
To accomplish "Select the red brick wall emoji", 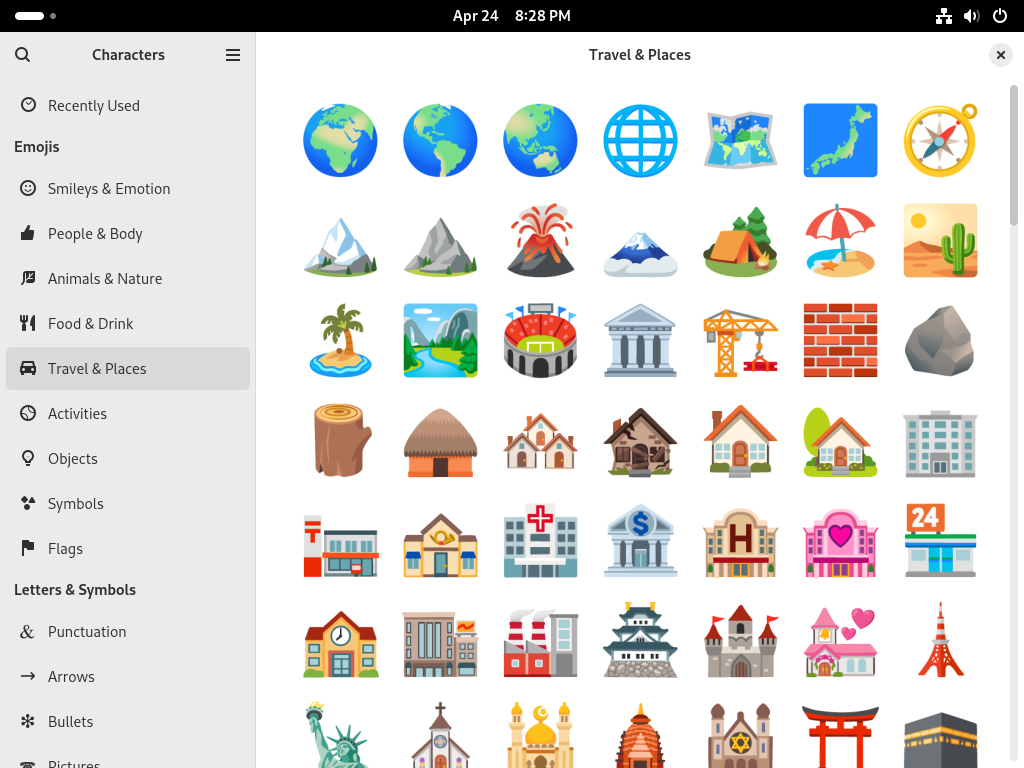I will pyautogui.click(x=840, y=340).
